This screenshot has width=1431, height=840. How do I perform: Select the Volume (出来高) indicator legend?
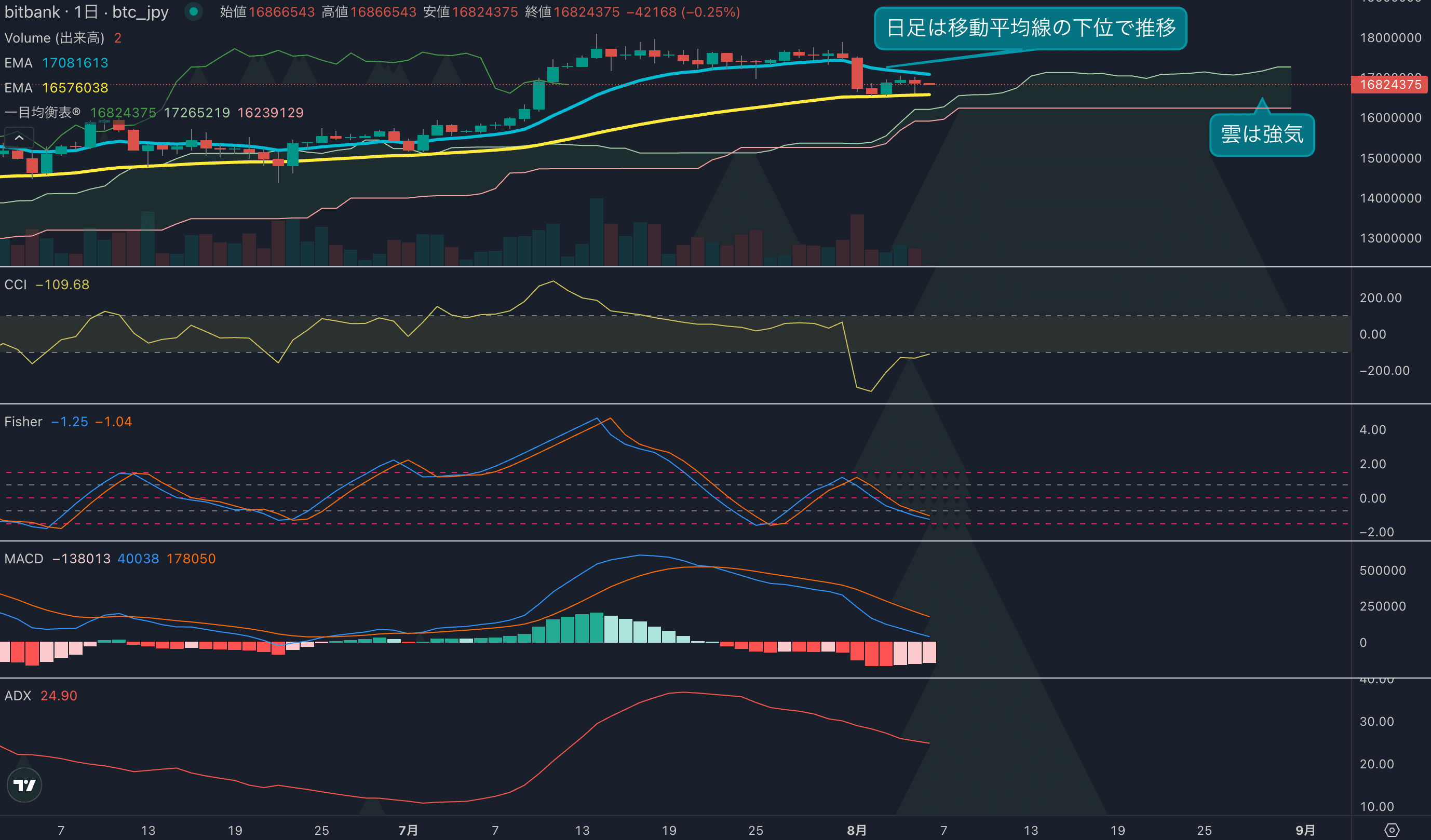click(x=55, y=38)
